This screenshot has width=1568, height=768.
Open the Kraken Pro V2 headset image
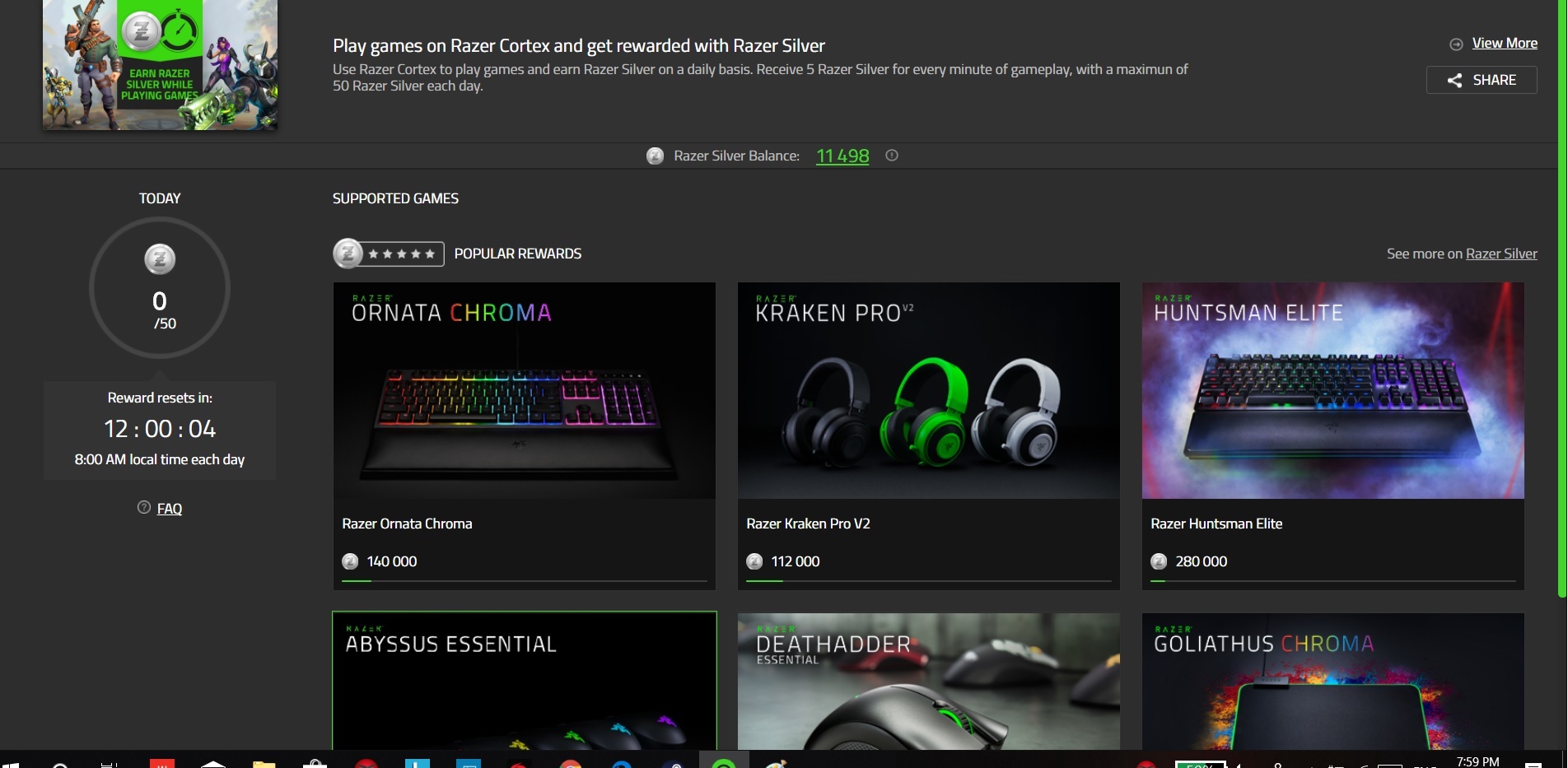click(x=928, y=391)
